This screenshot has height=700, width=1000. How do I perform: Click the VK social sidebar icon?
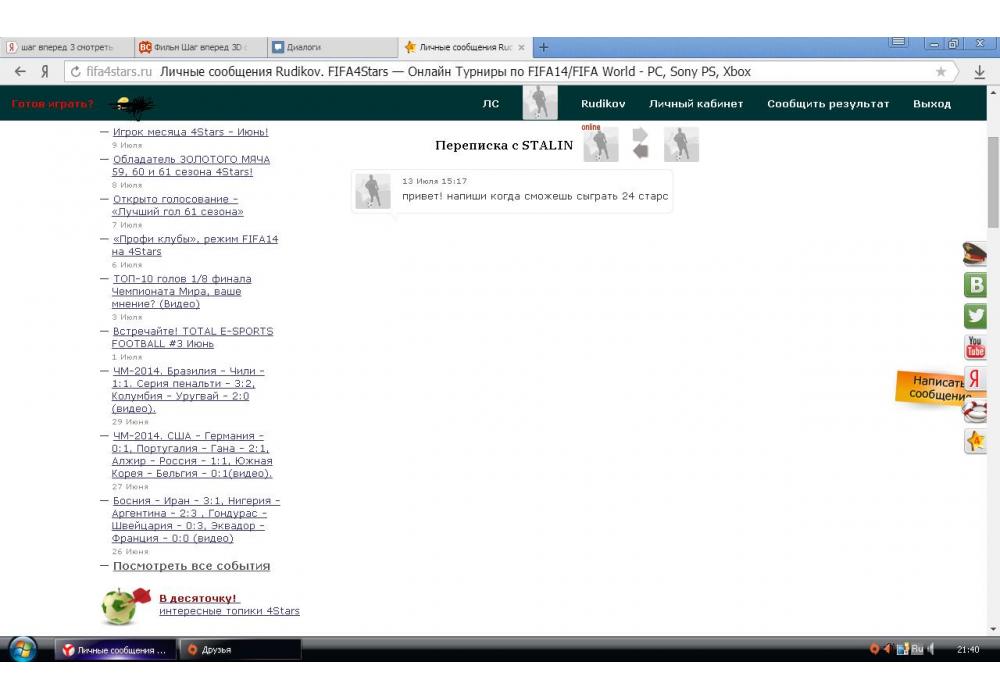pyautogui.click(x=975, y=285)
